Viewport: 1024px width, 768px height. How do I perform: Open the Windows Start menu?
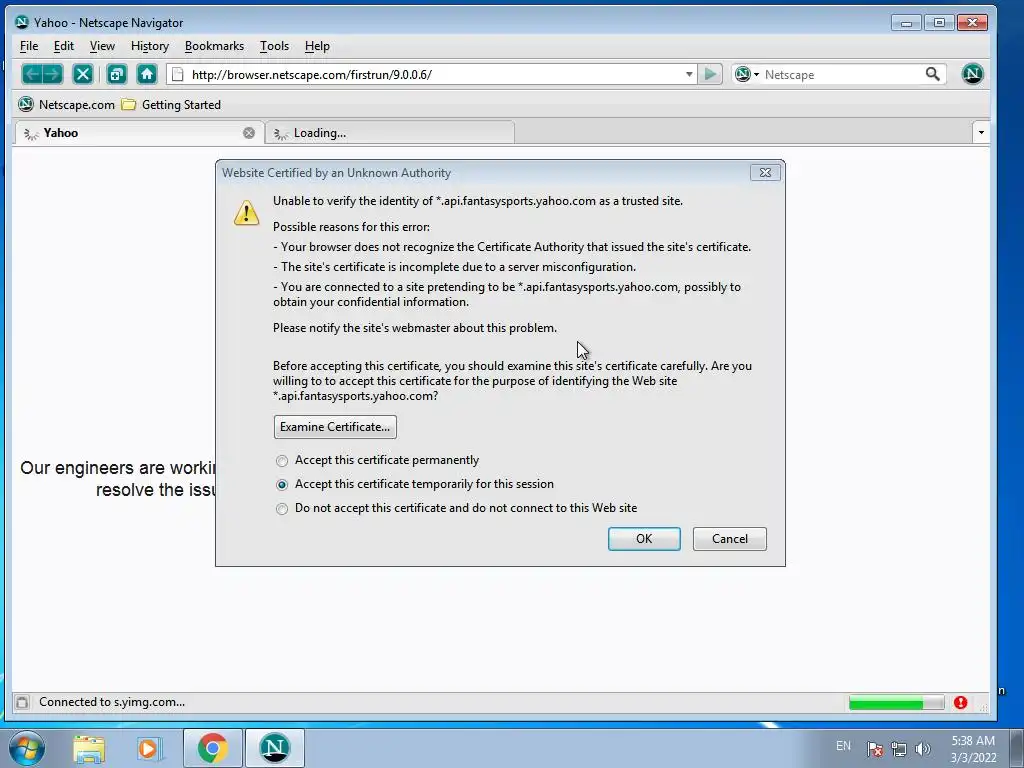click(x=27, y=748)
